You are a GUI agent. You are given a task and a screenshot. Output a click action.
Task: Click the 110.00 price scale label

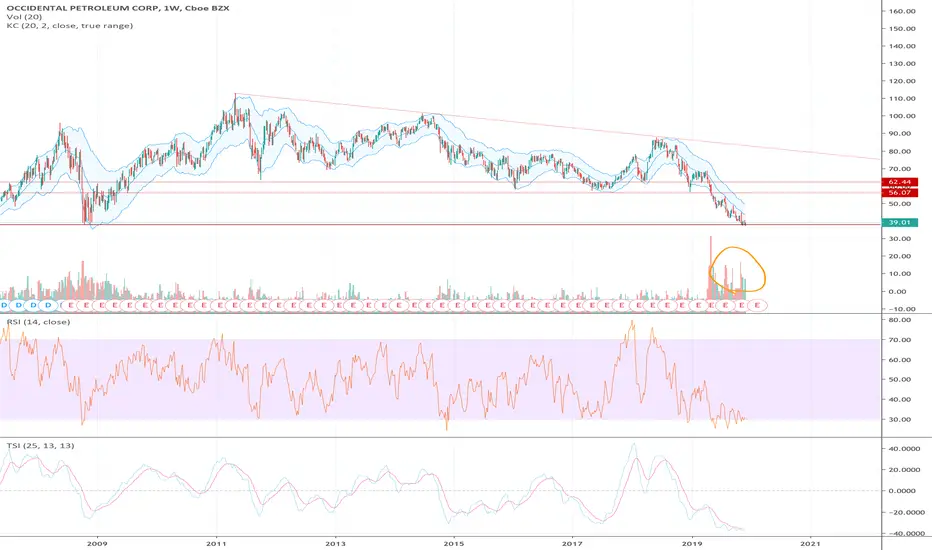902,99
